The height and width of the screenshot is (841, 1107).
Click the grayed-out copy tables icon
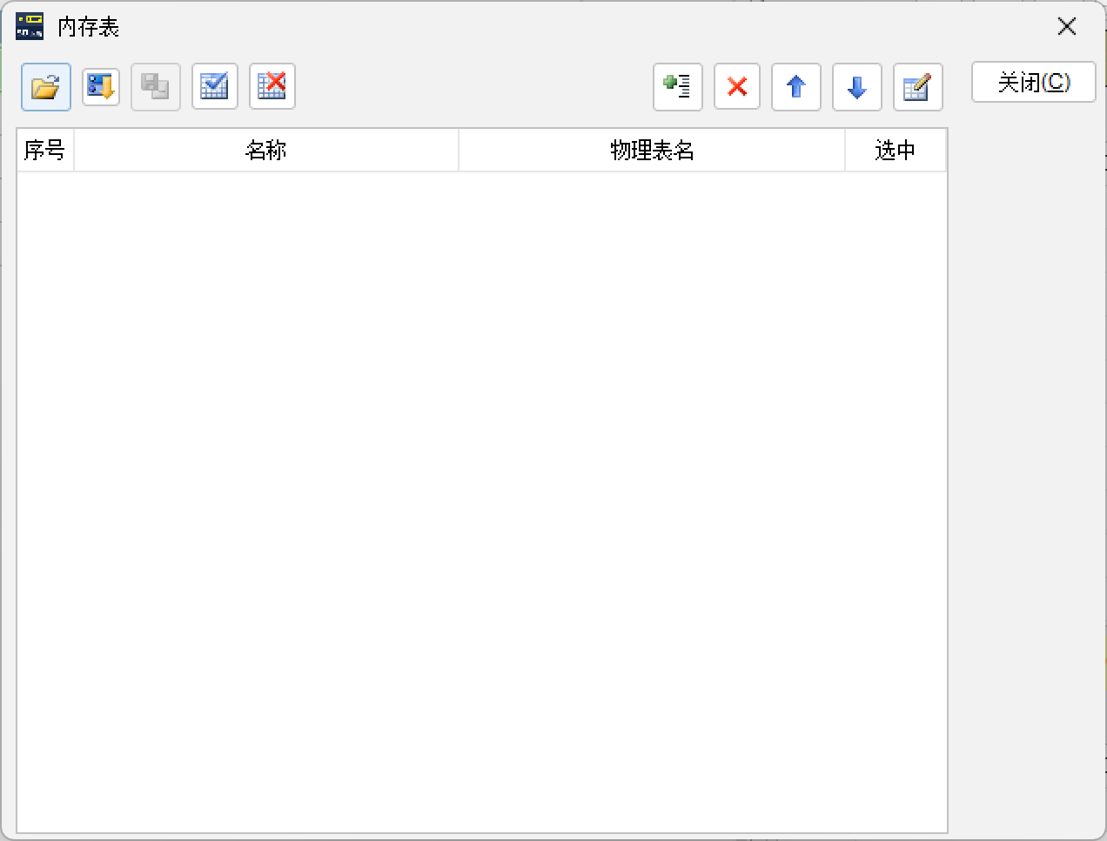(155, 87)
